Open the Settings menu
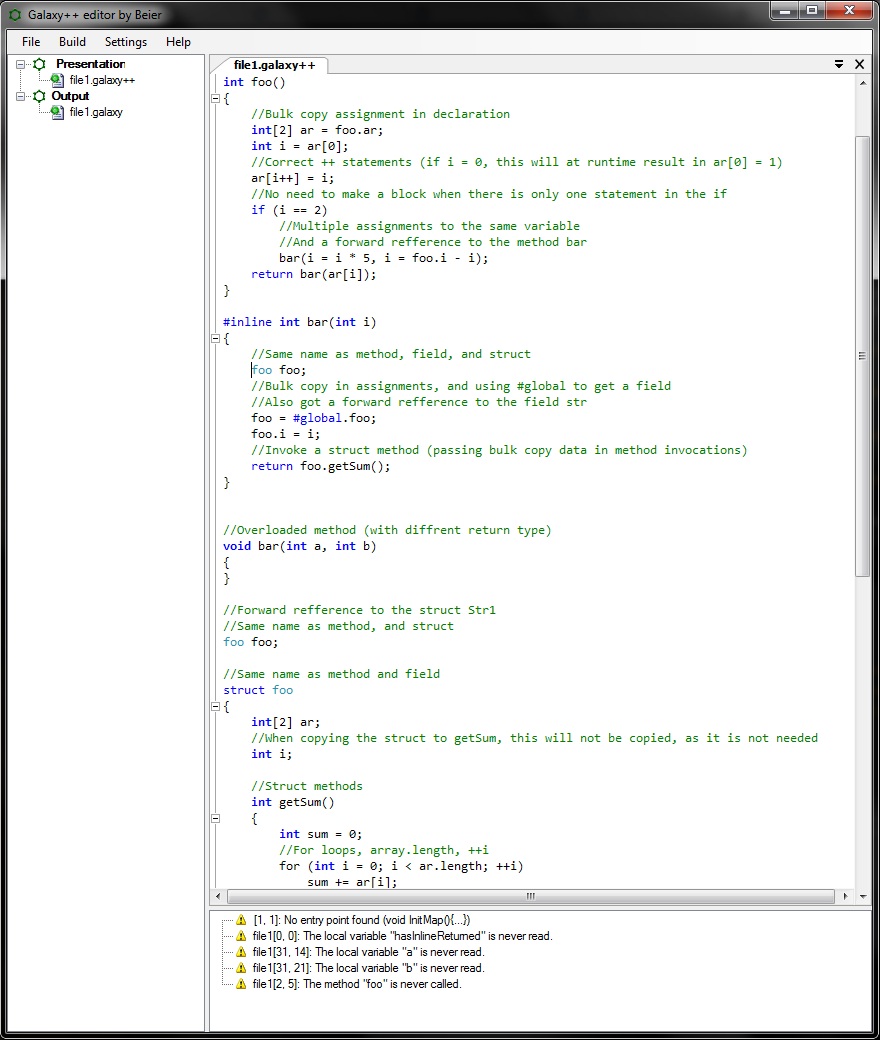Screen dimensions: 880x1040 pos(126,42)
